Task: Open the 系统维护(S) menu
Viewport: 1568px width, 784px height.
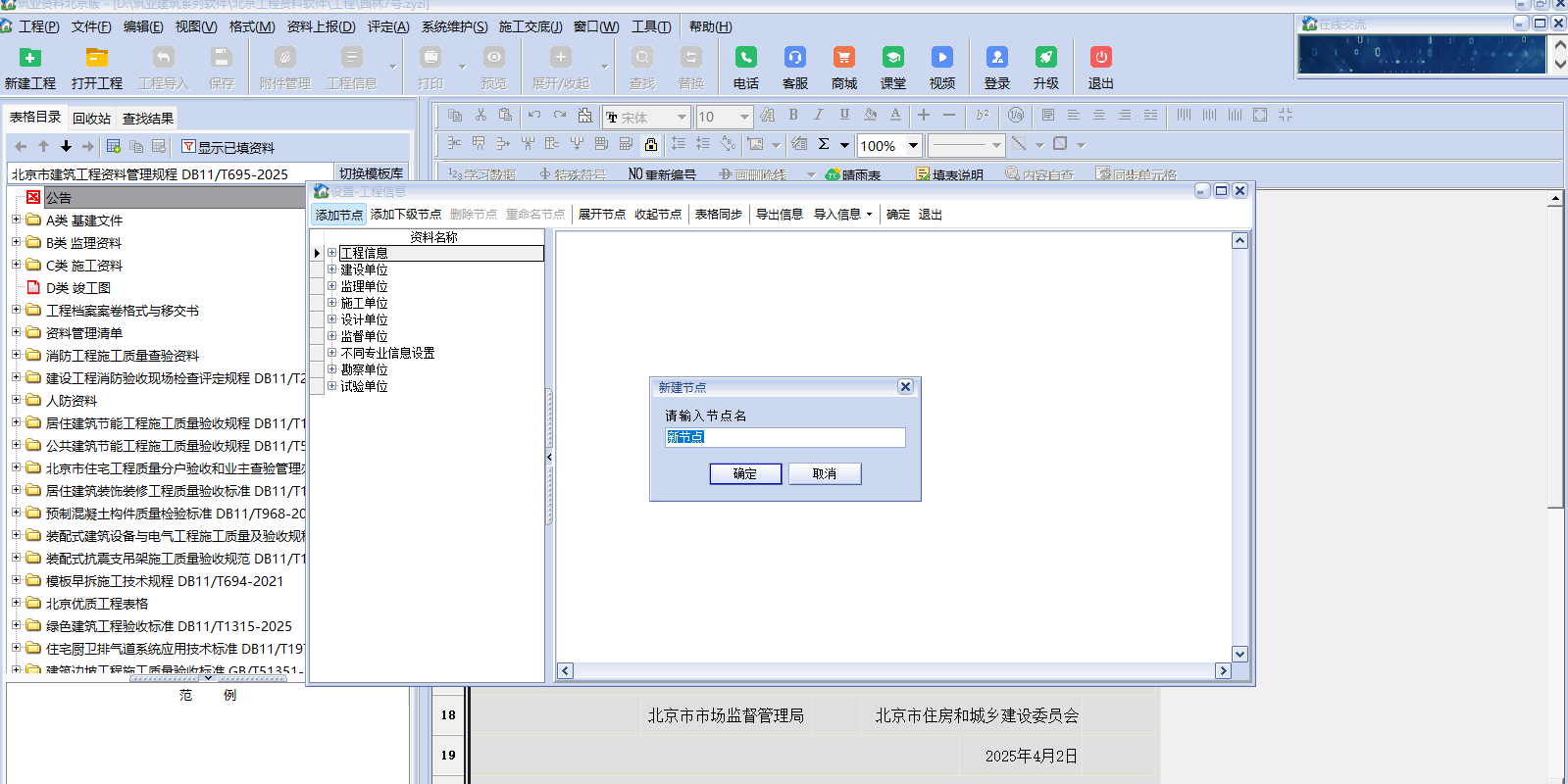Action: [x=454, y=26]
